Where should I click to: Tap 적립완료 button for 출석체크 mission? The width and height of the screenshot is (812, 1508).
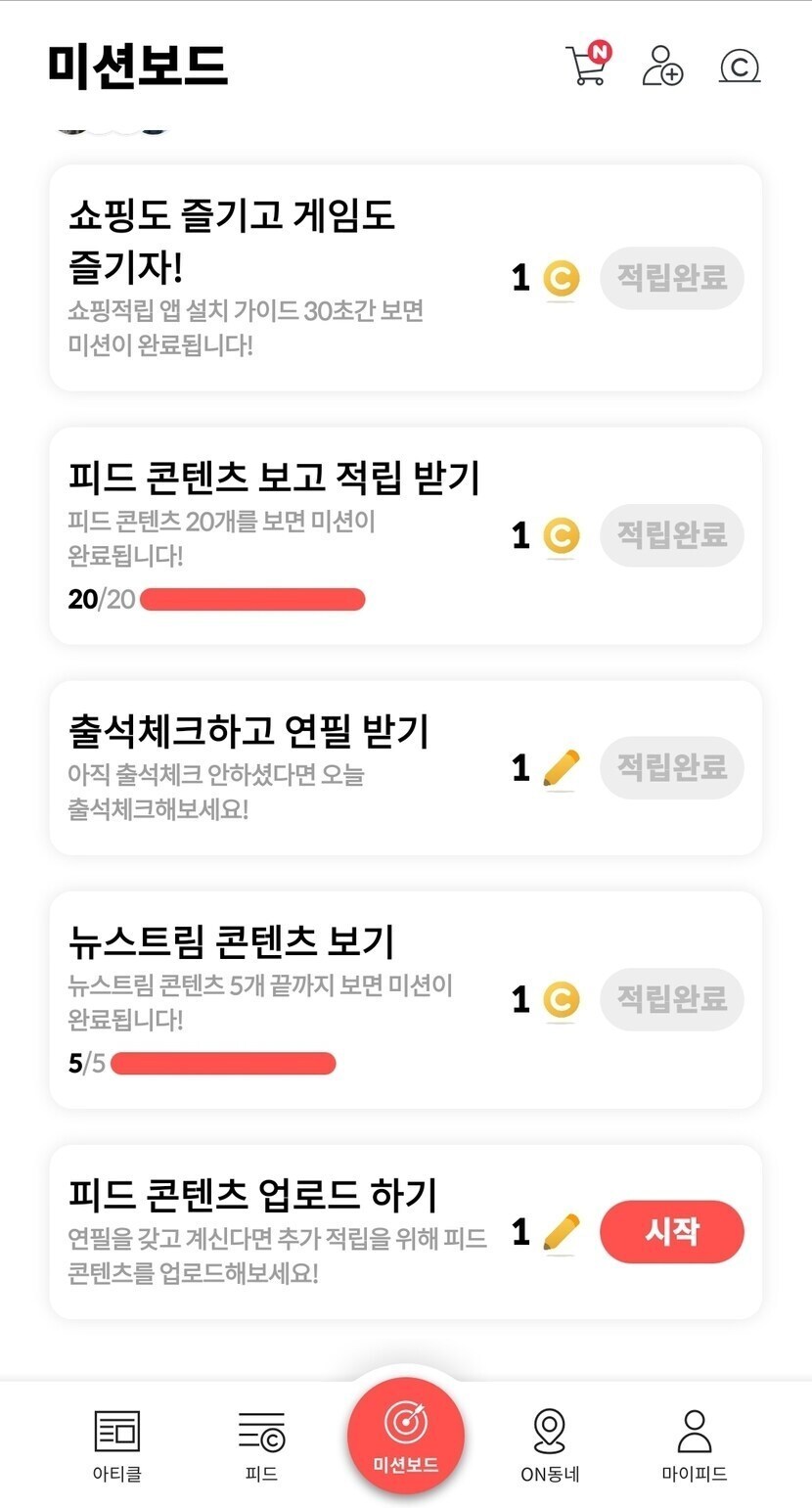[x=671, y=768]
